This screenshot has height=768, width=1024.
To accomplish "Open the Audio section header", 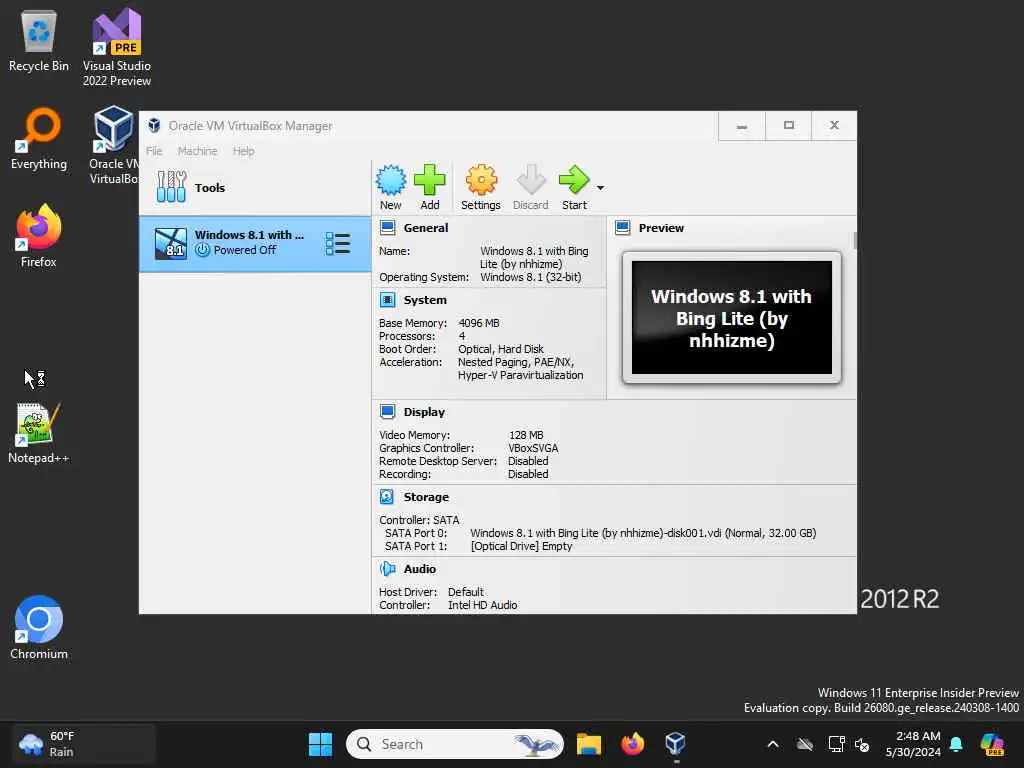I will coord(419,569).
